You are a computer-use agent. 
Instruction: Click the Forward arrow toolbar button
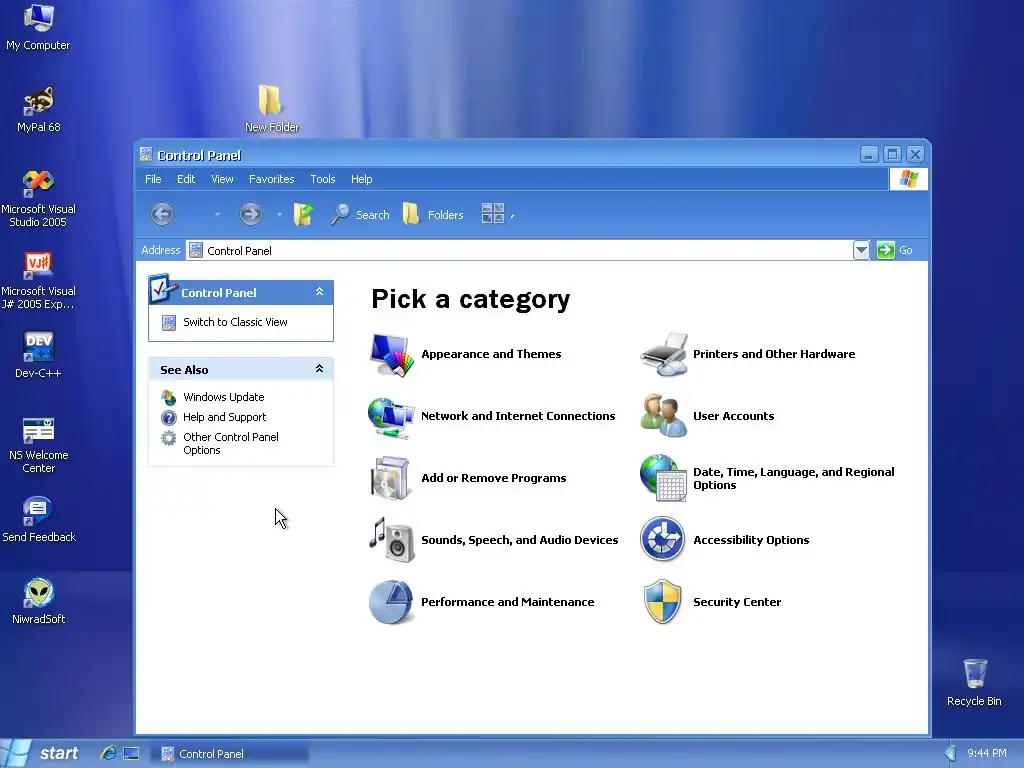250,214
